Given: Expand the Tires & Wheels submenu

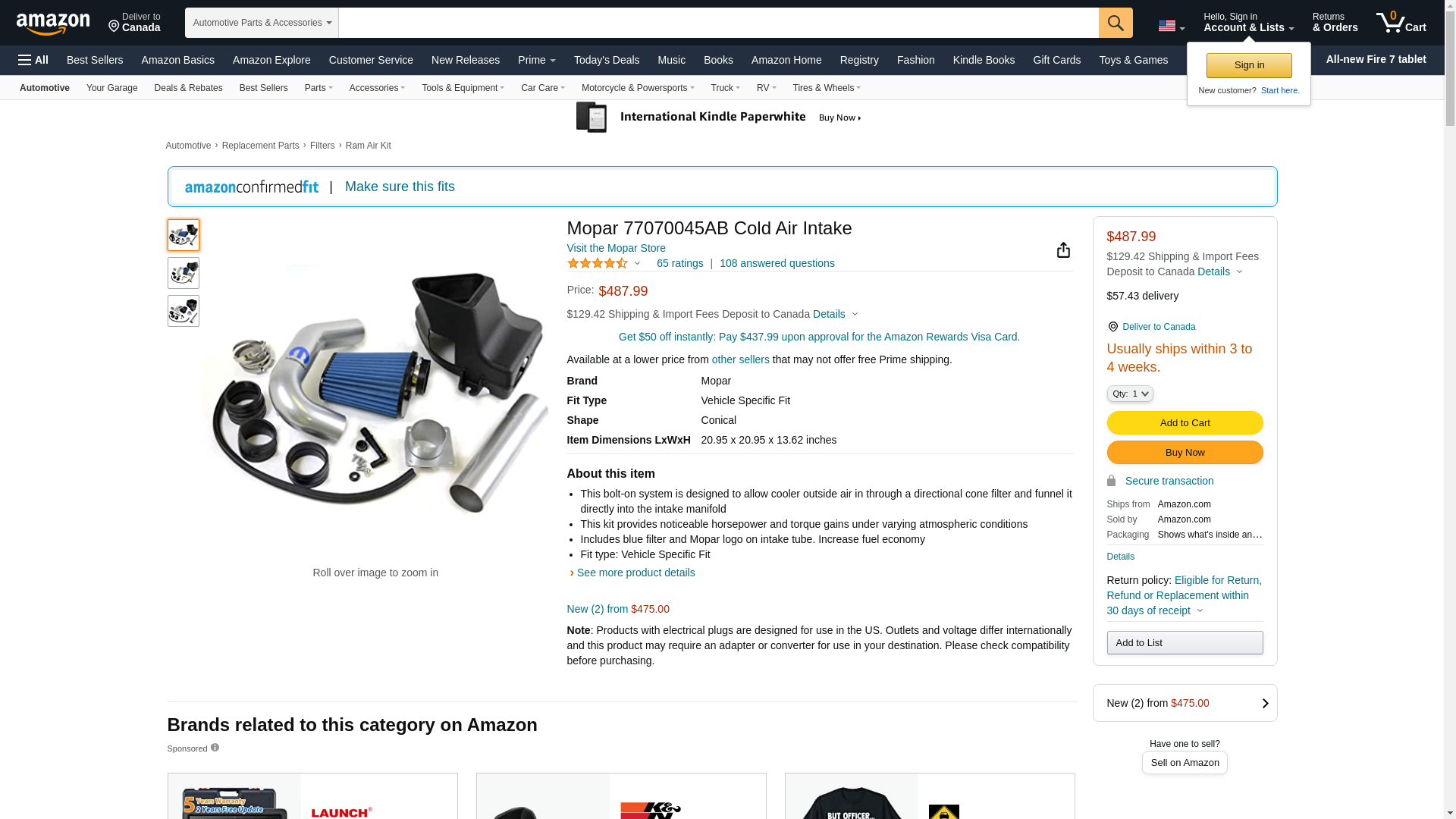Looking at the screenshot, I should (x=827, y=88).
